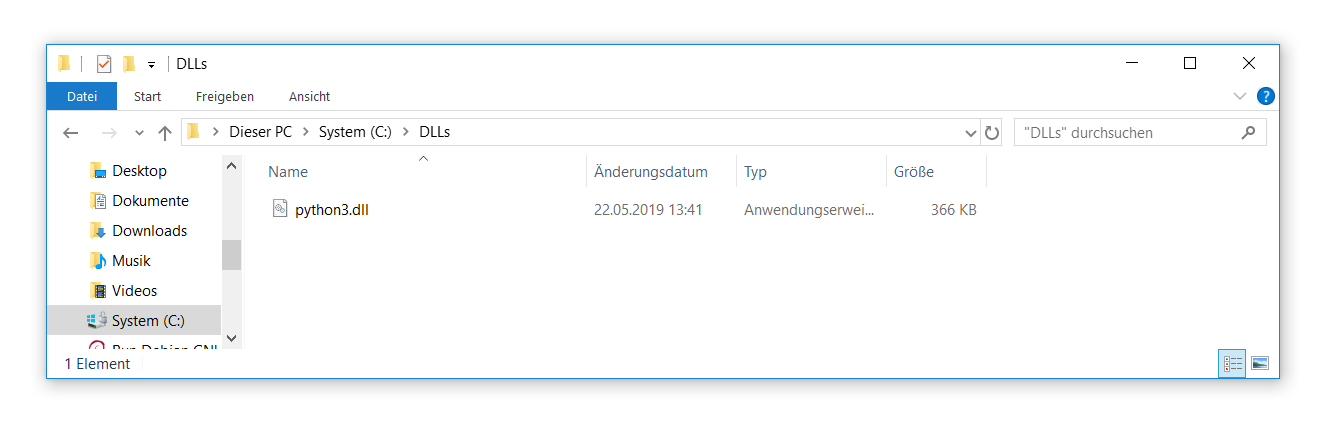
Task: Open the Datei menu tab
Action: click(82, 97)
